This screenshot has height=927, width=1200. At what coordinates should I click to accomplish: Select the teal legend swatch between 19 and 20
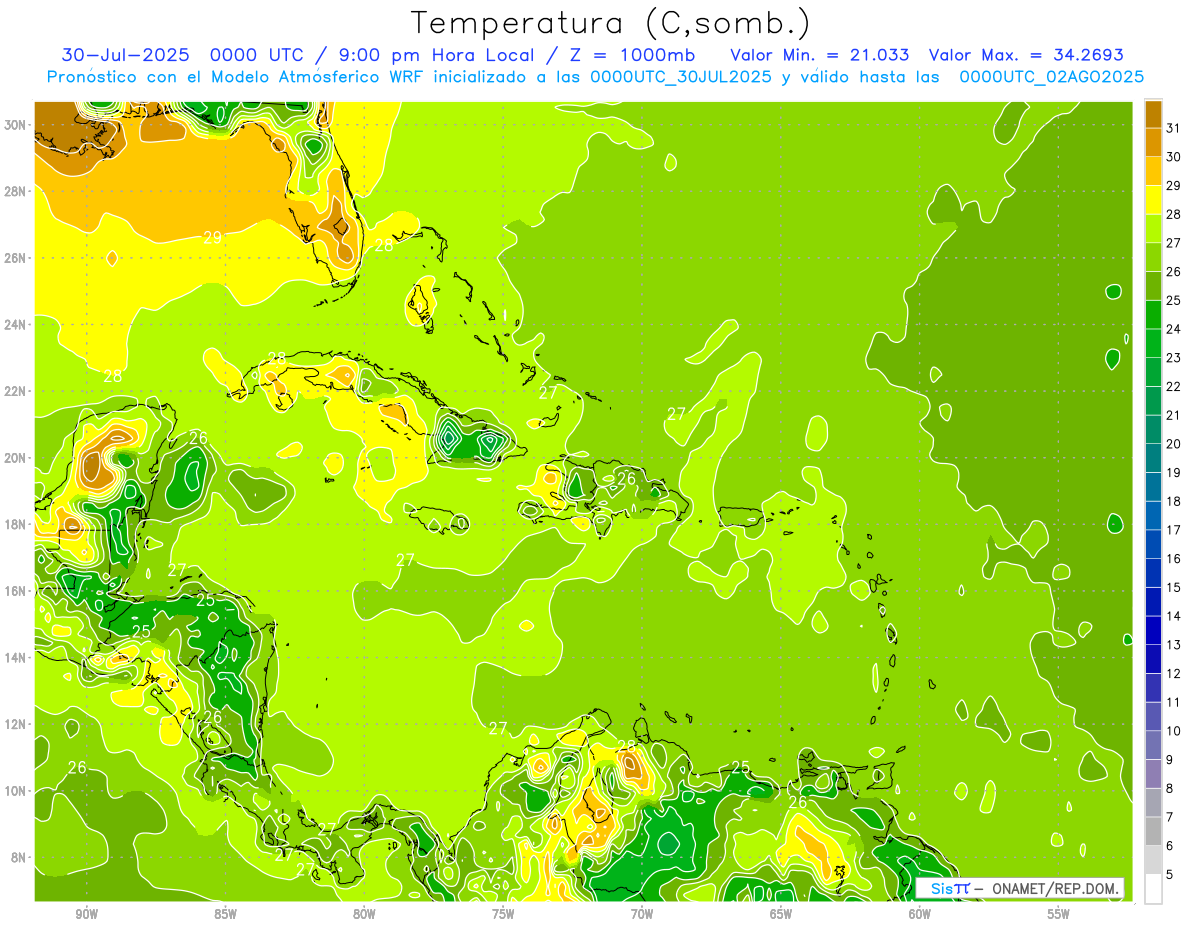[1153, 458]
